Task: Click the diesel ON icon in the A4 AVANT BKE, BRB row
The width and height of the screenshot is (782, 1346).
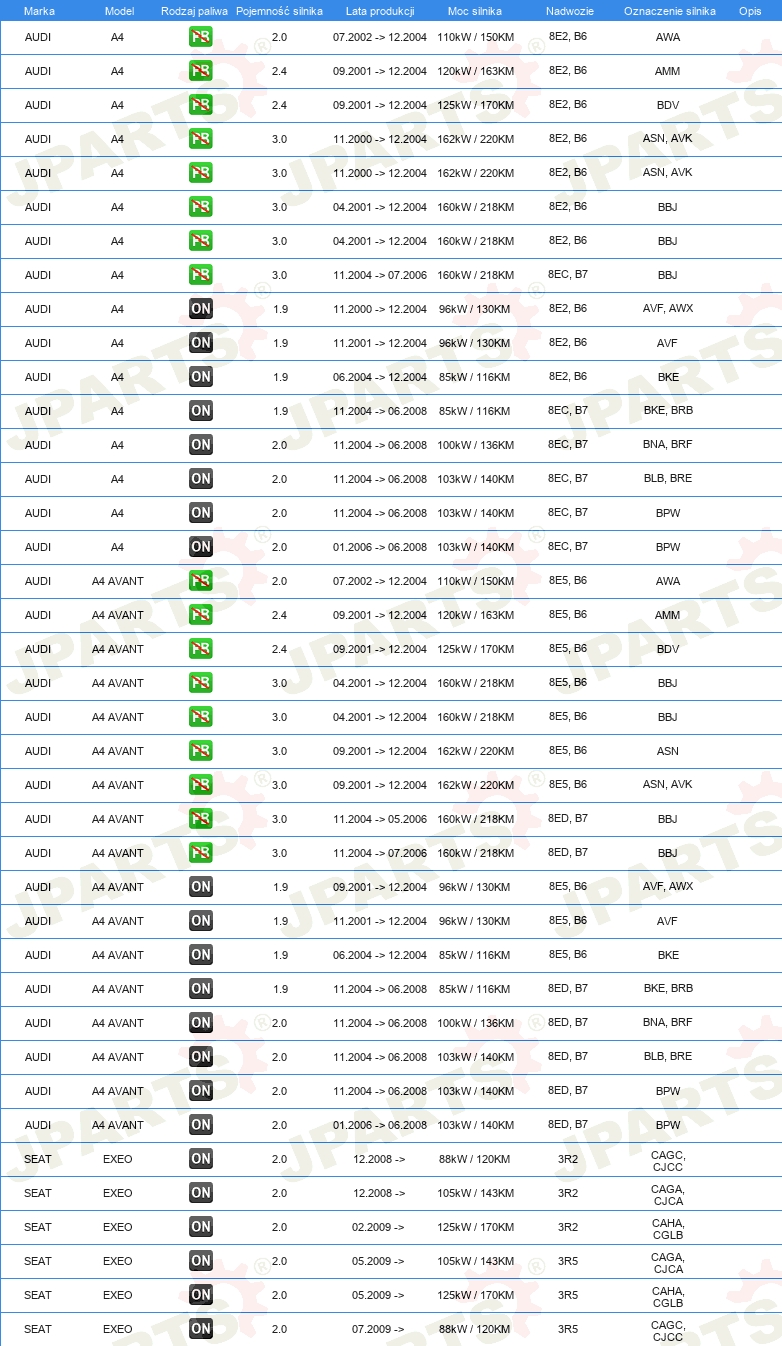Action: (200, 989)
